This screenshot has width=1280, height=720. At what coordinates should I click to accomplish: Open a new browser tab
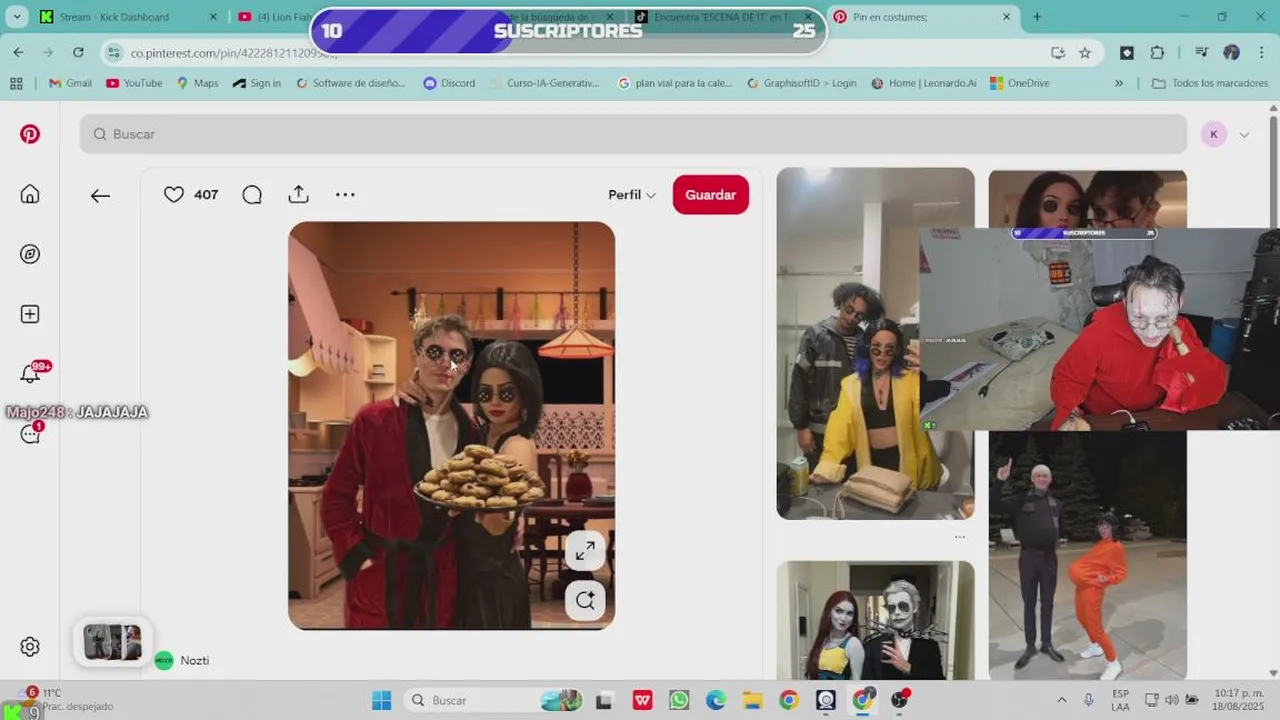point(1037,17)
